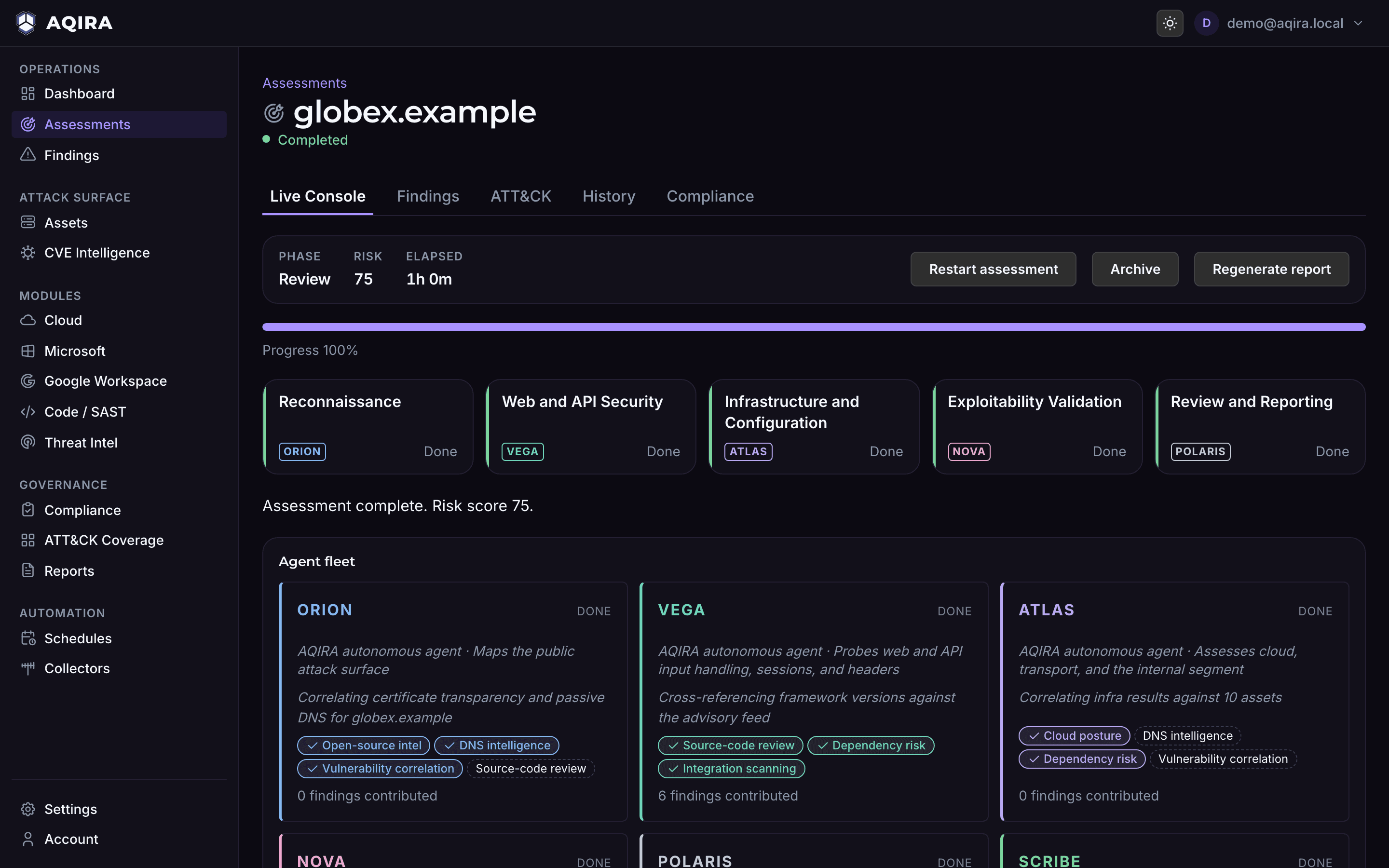Open the Settings gear icon

pyautogui.click(x=27, y=809)
